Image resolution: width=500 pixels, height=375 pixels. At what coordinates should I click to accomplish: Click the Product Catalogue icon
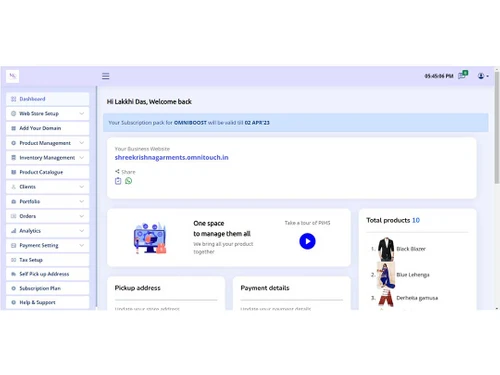click(14, 172)
